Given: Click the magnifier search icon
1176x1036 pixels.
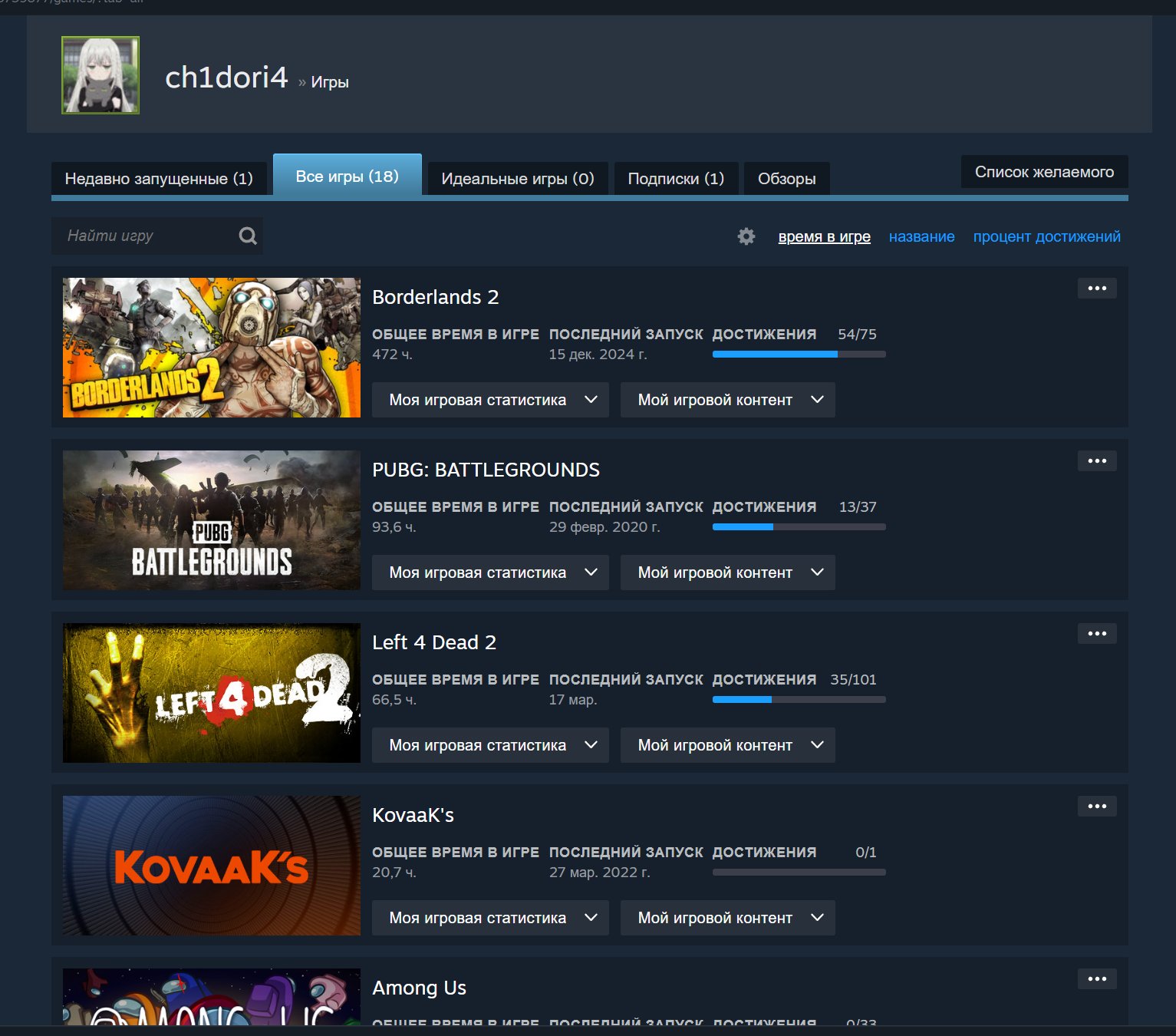Looking at the screenshot, I should tap(247, 236).
